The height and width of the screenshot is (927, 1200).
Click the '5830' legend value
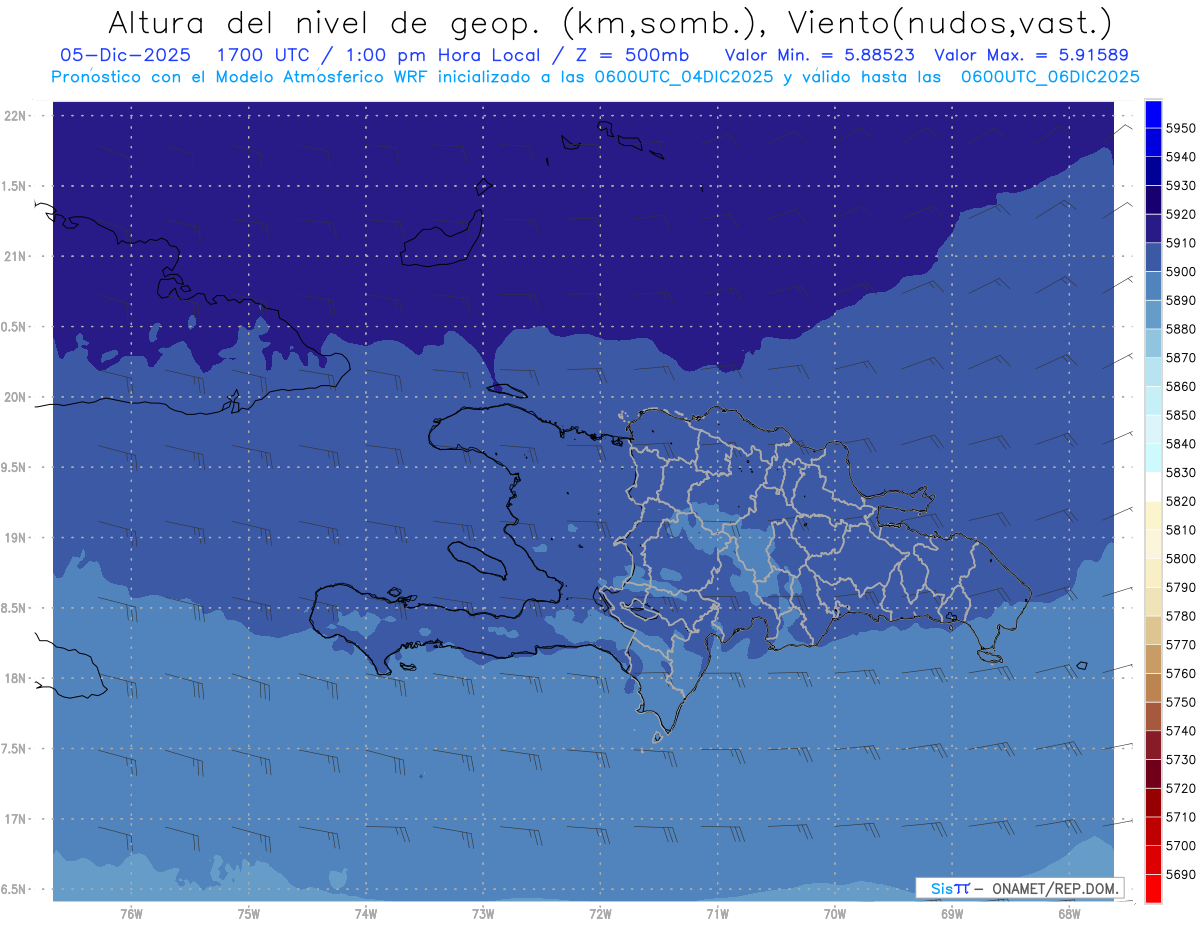pyautogui.click(x=1181, y=472)
